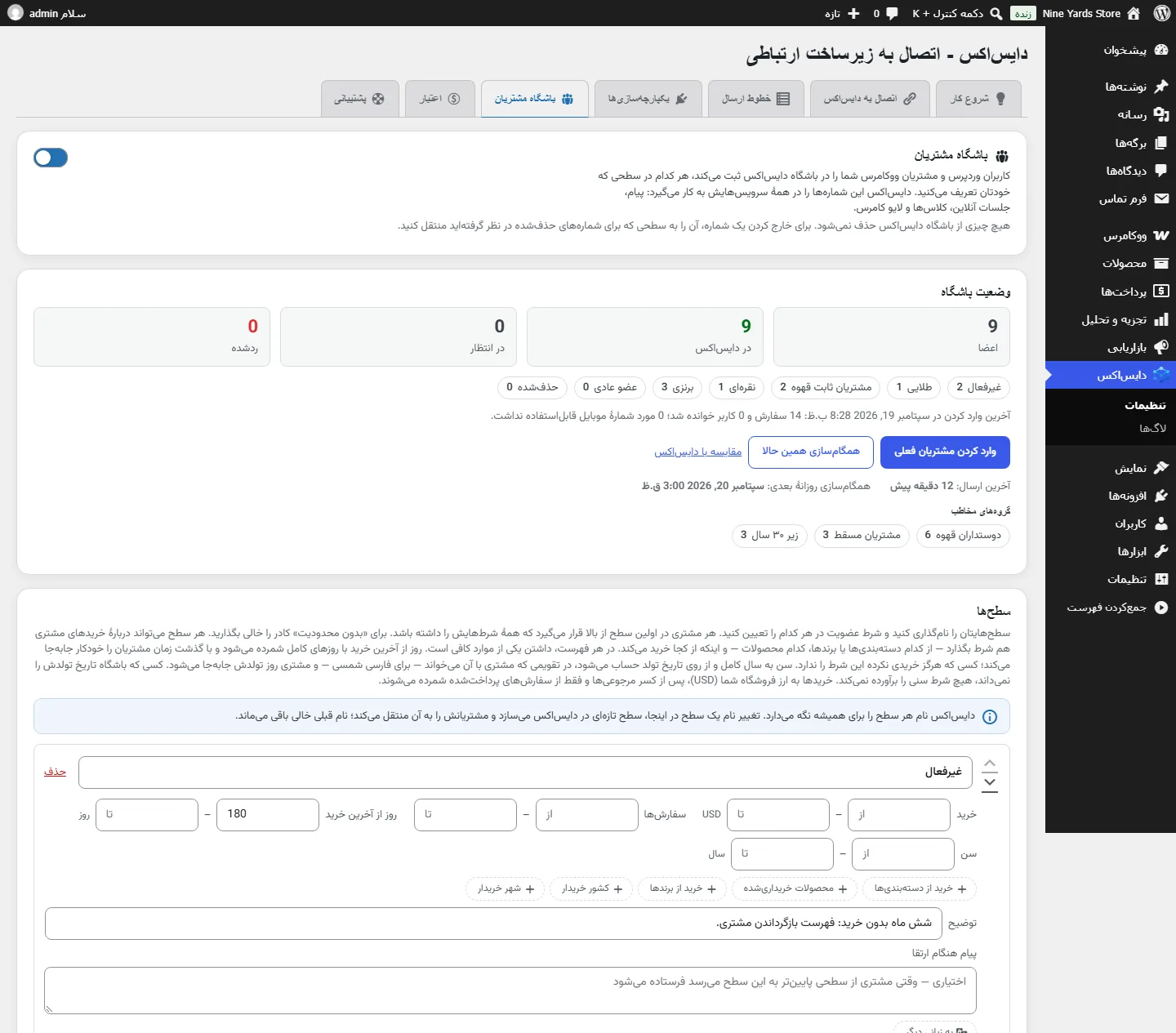Click the WordPress logo icon
The height and width of the screenshot is (1033, 1176).
pos(1162,13)
